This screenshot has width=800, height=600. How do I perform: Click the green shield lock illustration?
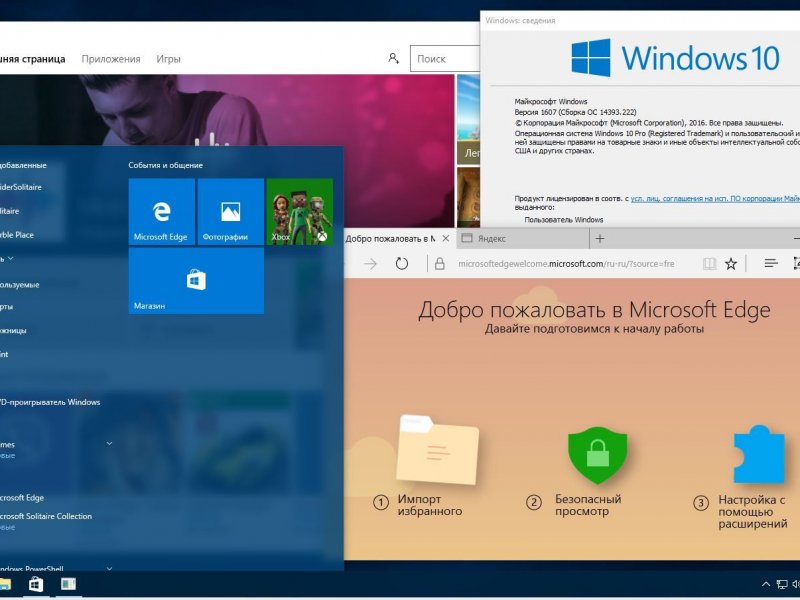pyautogui.click(x=597, y=455)
